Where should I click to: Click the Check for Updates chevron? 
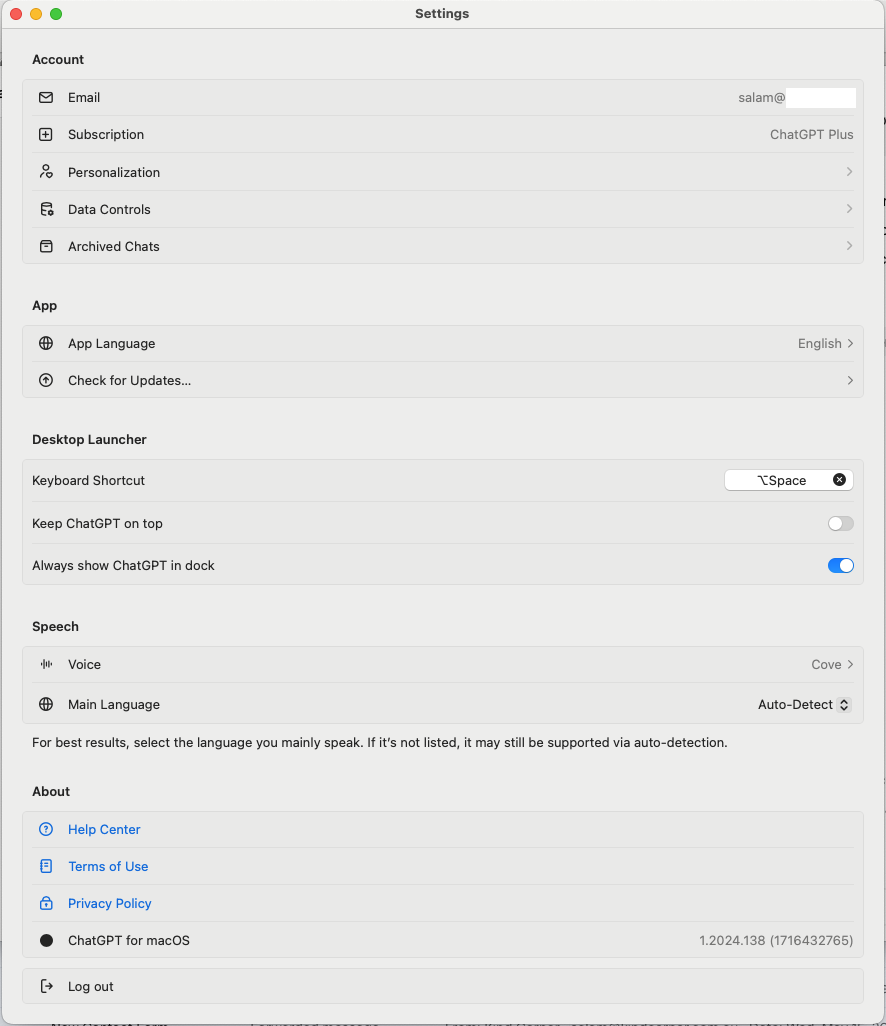[x=850, y=380]
